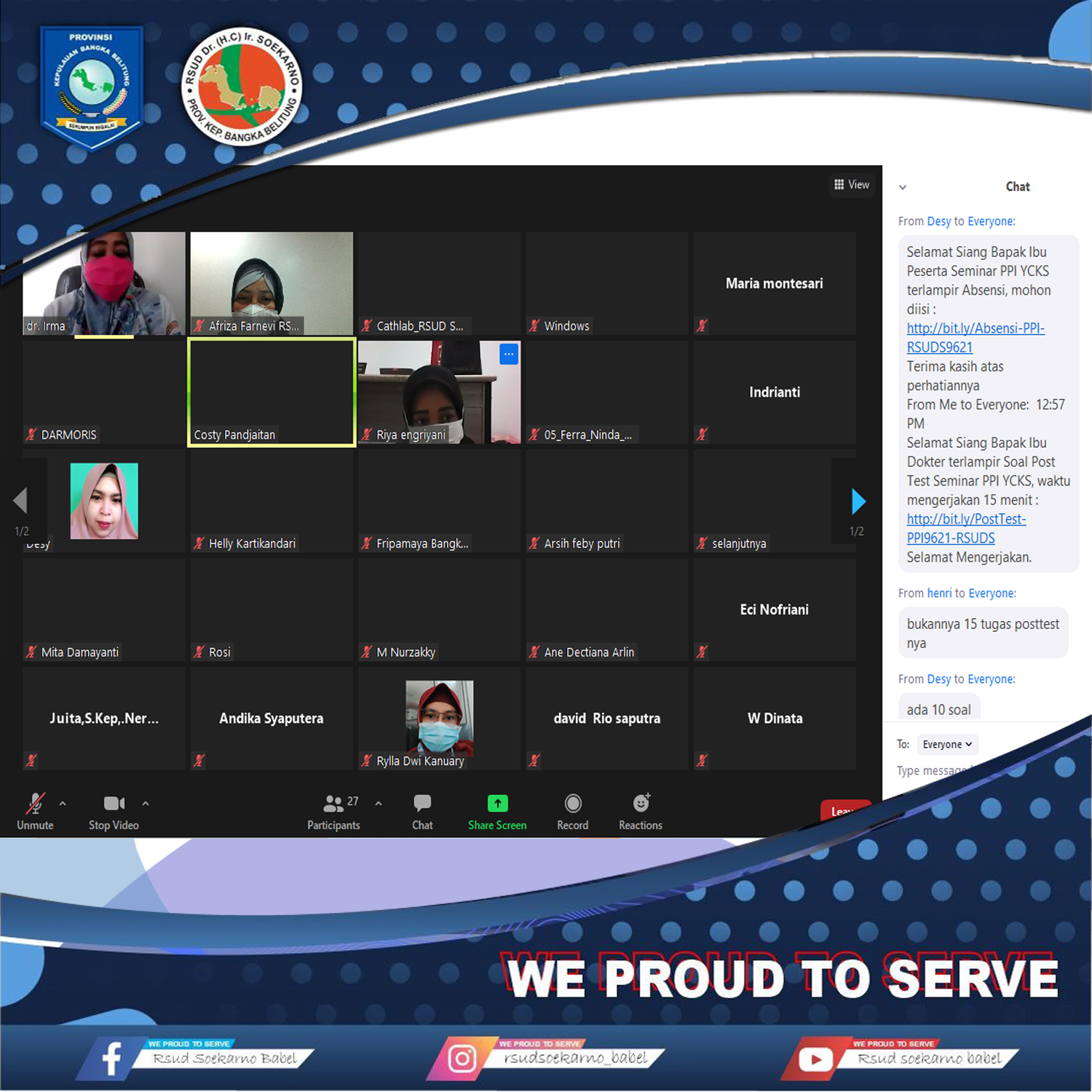Expand the Participants options arrow
Screen dimensions: 1092x1092
pos(379,803)
